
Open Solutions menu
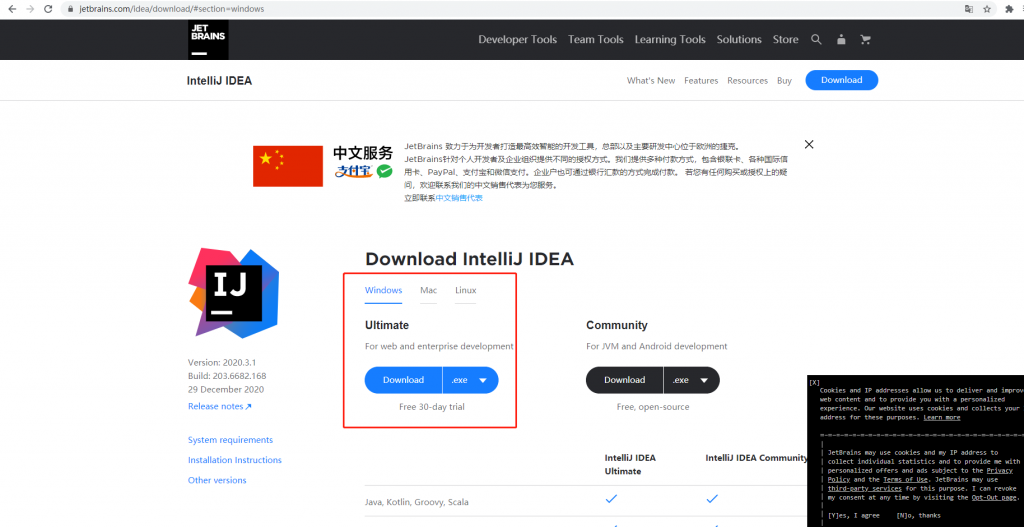tap(739, 39)
